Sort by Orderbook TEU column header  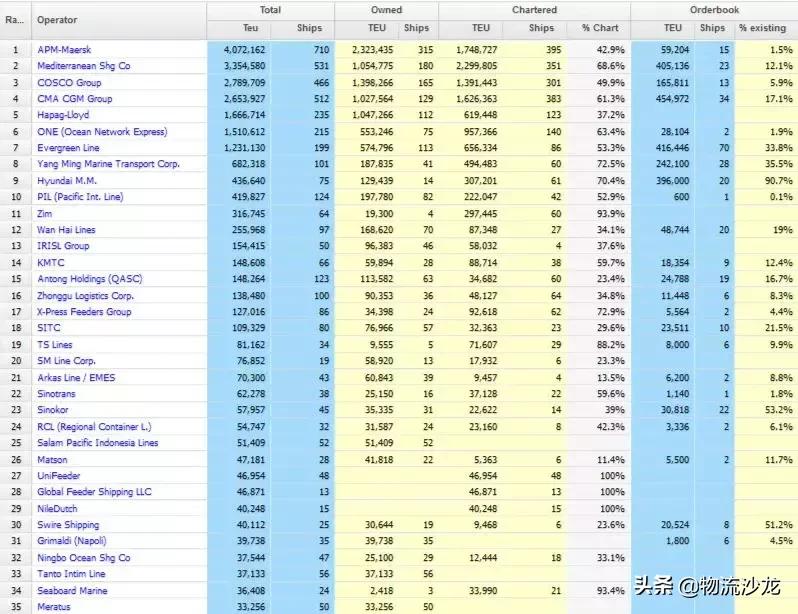663,29
